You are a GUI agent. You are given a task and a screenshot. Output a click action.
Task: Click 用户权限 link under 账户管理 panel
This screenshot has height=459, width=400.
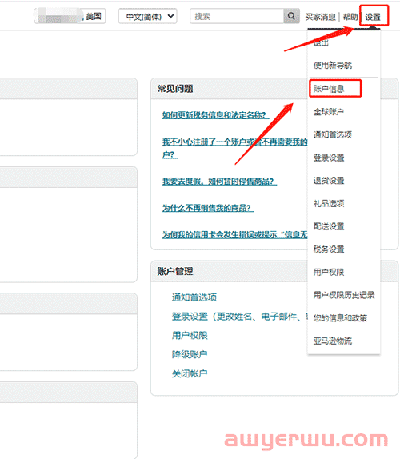(190, 335)
